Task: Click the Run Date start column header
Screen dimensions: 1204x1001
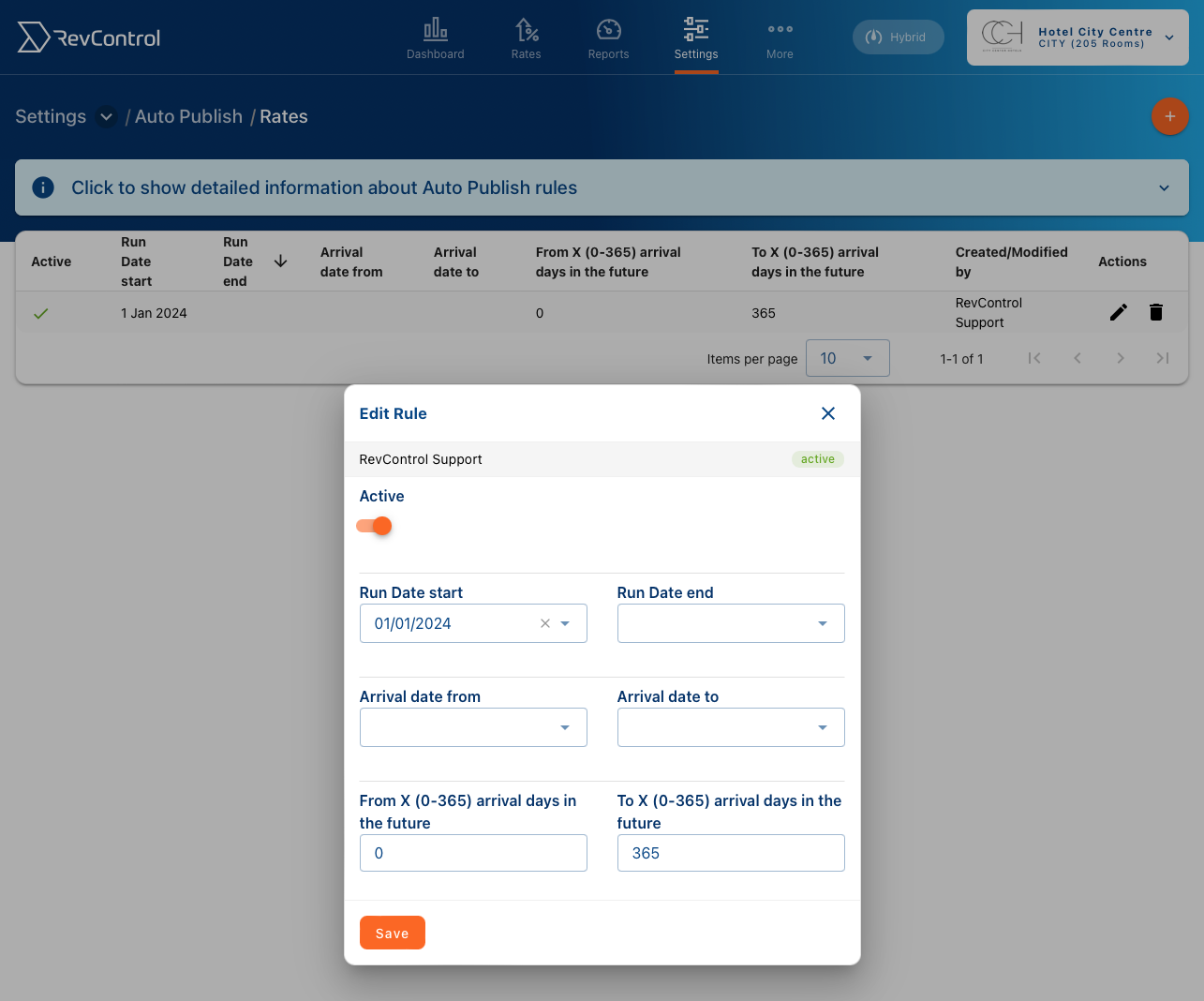Action: (137, 261)
